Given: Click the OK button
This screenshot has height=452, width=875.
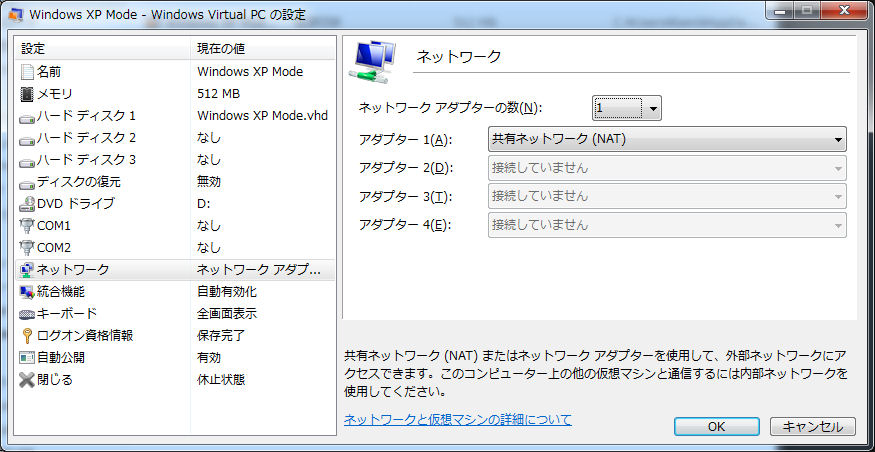Looking at the screenshot, I should click(x=717, y=426).
